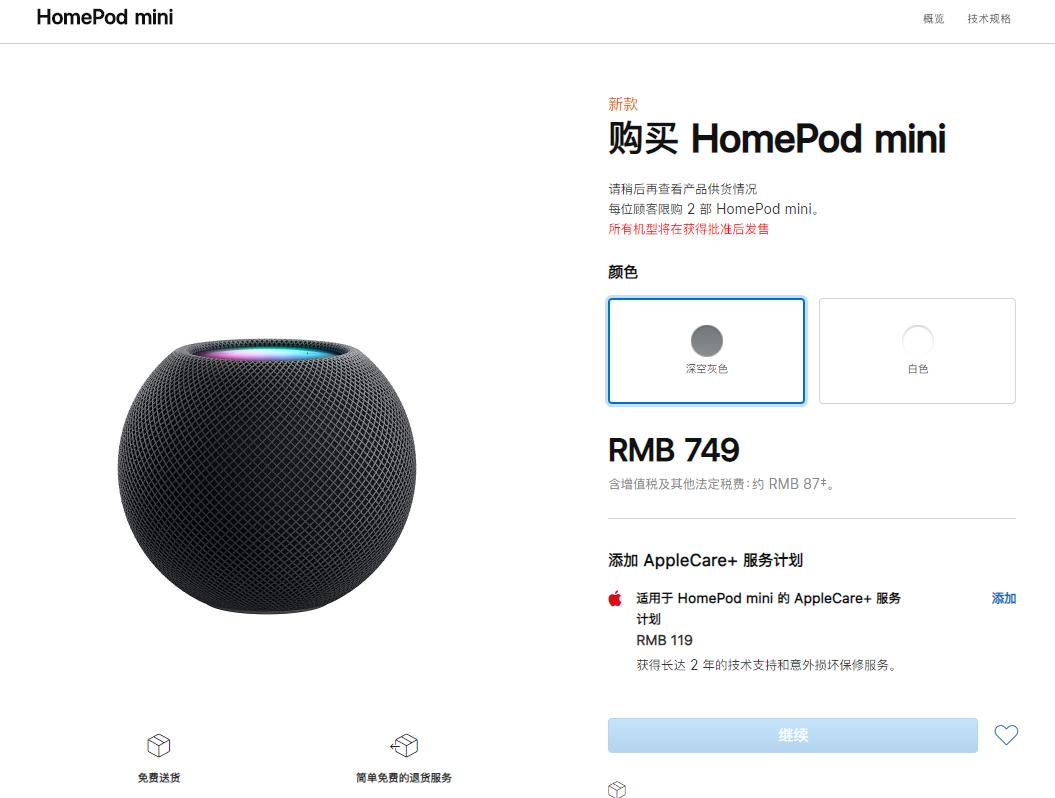The width and height of the screenshot is (1055, 798).
Task: Click the RMB 749 price
Action: click(x=674, y=450)
